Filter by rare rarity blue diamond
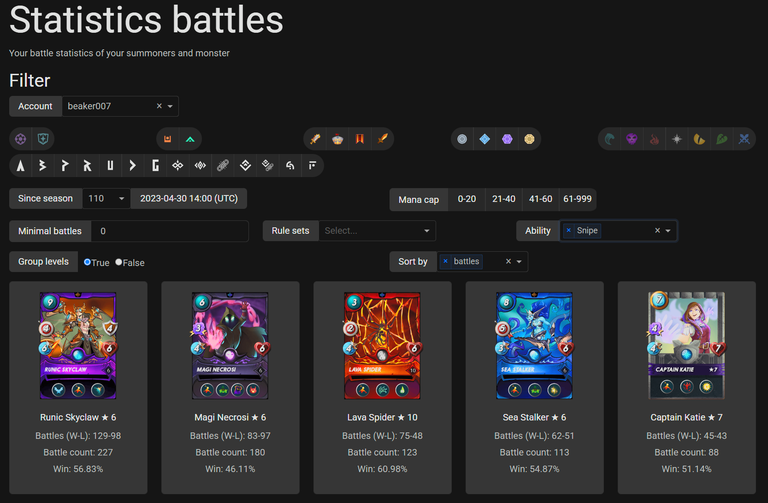Viewport: 768px width, 503px height. [x=484, y=139]
